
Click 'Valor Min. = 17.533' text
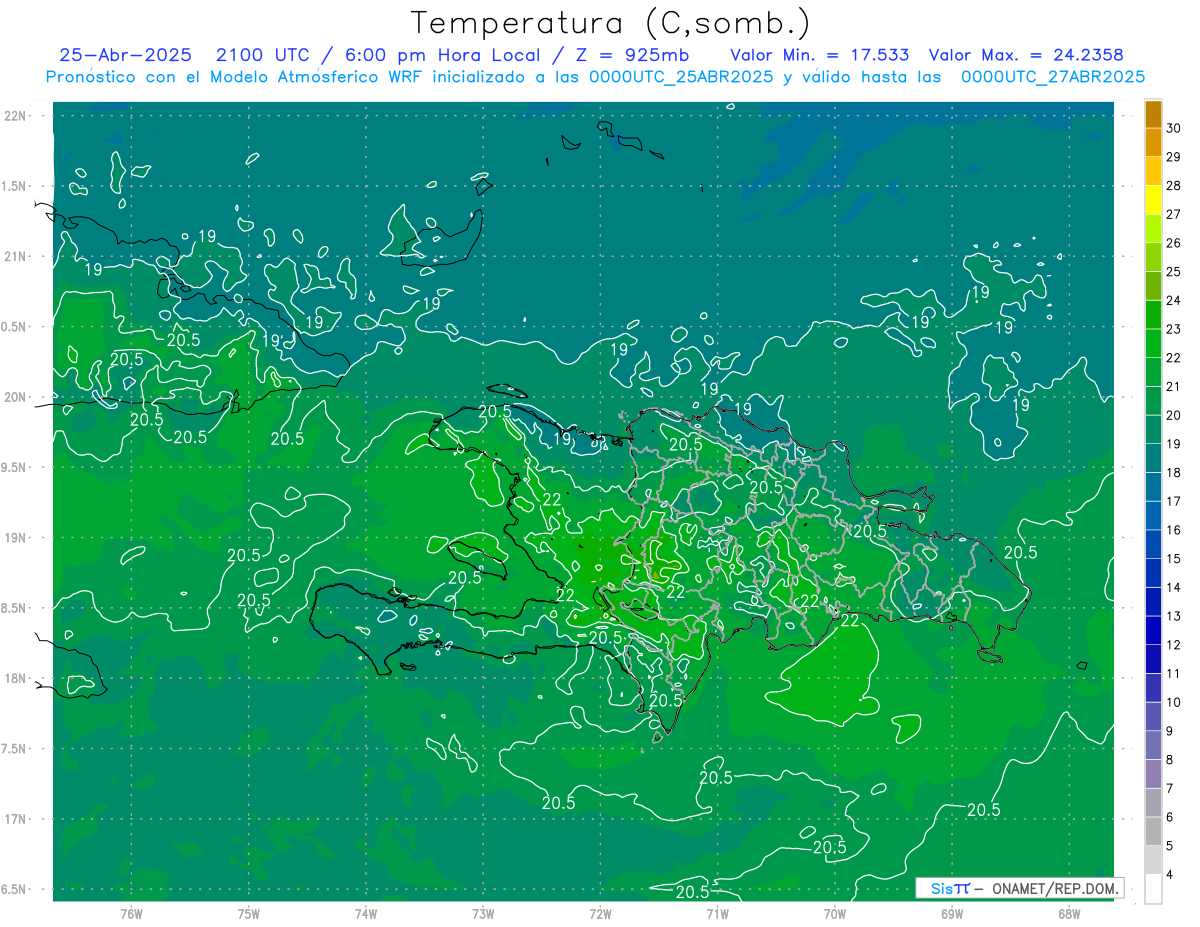[x=819, y=56]
